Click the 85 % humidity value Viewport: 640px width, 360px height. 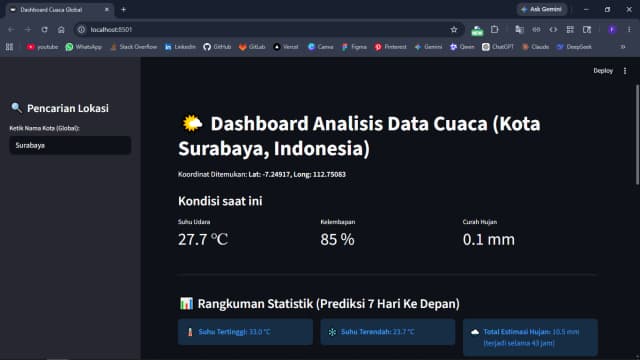coord(337,239)
